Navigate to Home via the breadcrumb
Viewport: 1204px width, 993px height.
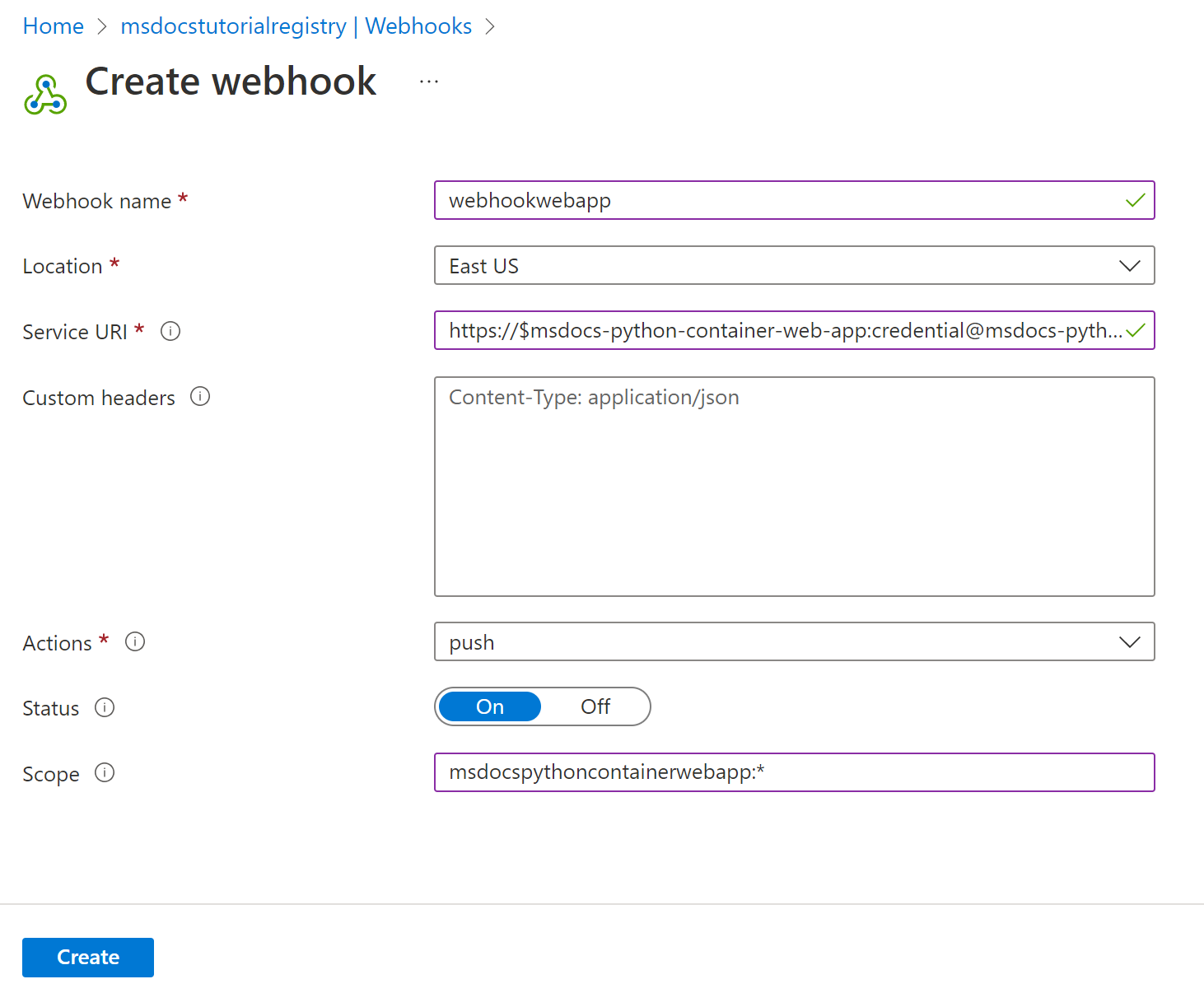click(x=53, y=26)
